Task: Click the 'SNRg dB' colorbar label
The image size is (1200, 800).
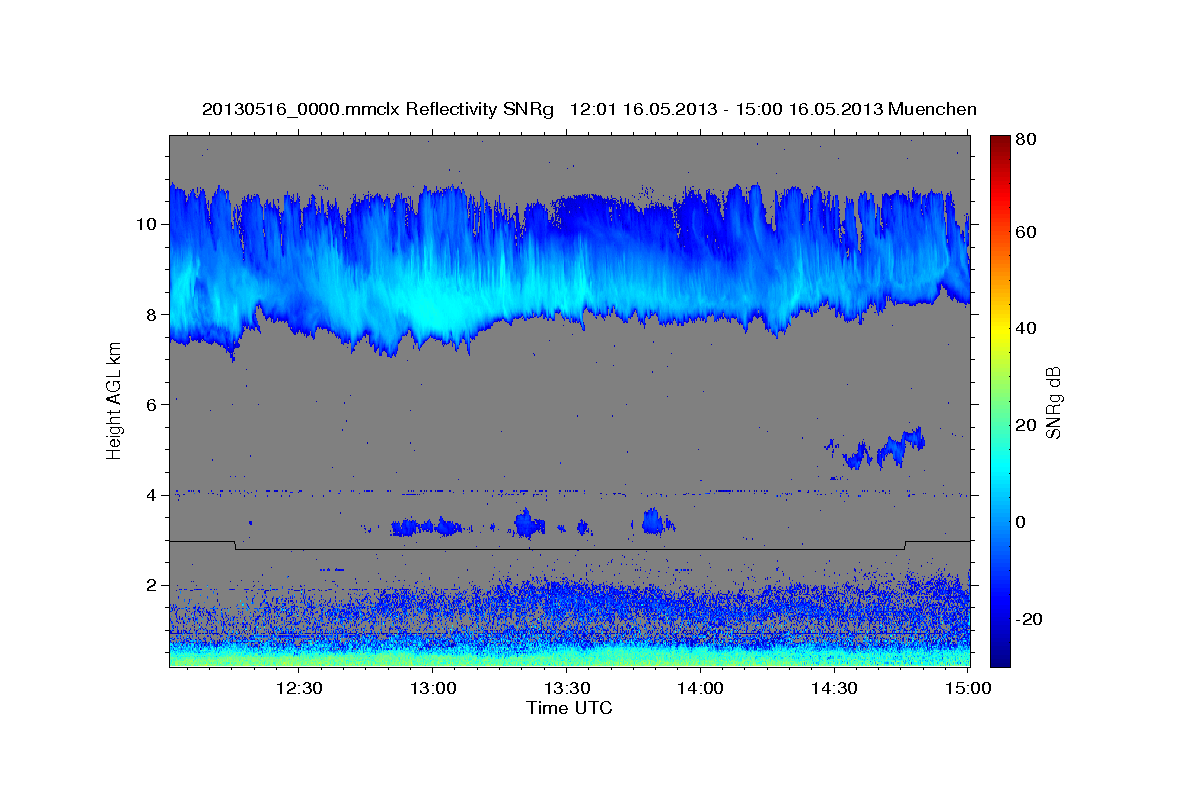Action: coord(1054,402)
